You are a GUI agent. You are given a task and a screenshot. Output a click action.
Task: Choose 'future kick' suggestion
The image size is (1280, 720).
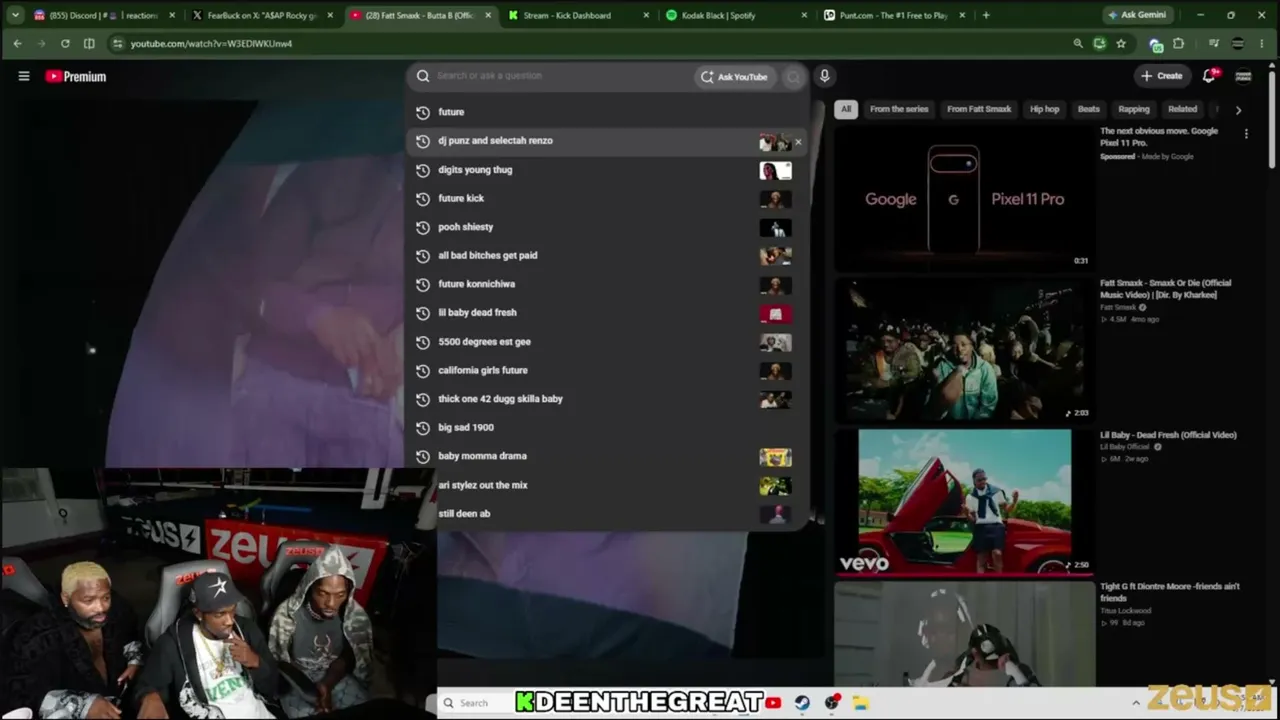point(607,198)
